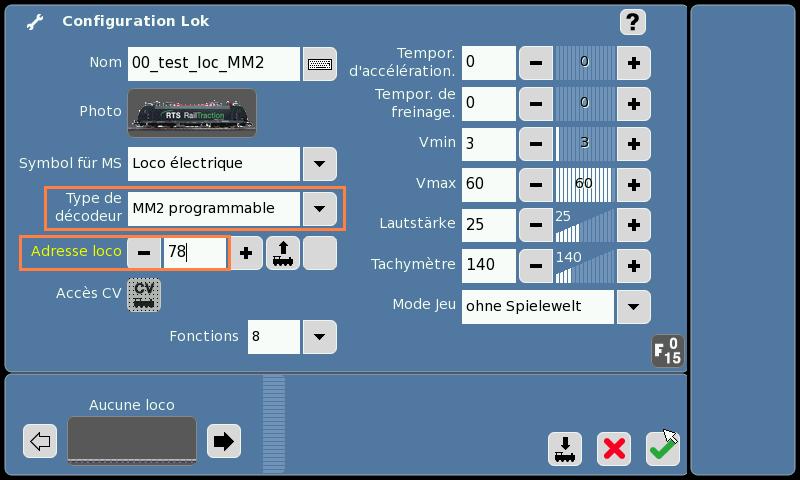Click the Vmax value field
The height and width of the screenshot is (480, 800).
tap(489, 185)
